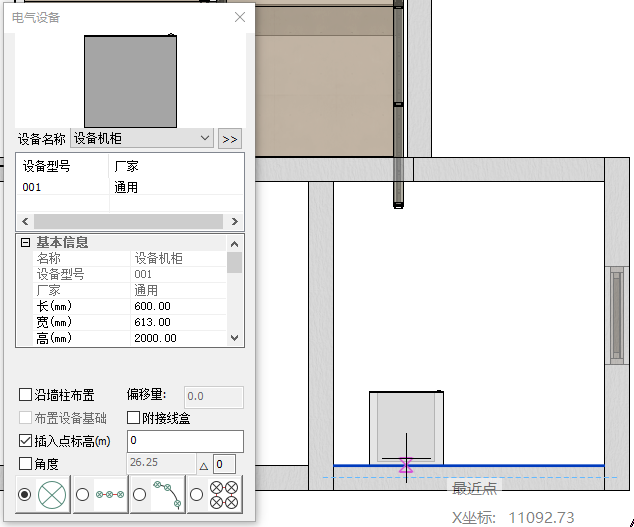Click the device preview thumbnail
The height and width of the screenshot is (527, 634).
point(130,81)
